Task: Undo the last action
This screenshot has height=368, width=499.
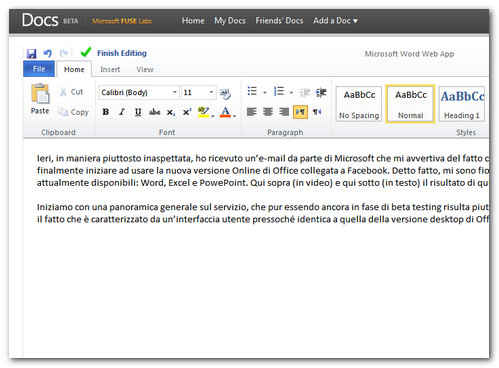Action: coord(47,53)
